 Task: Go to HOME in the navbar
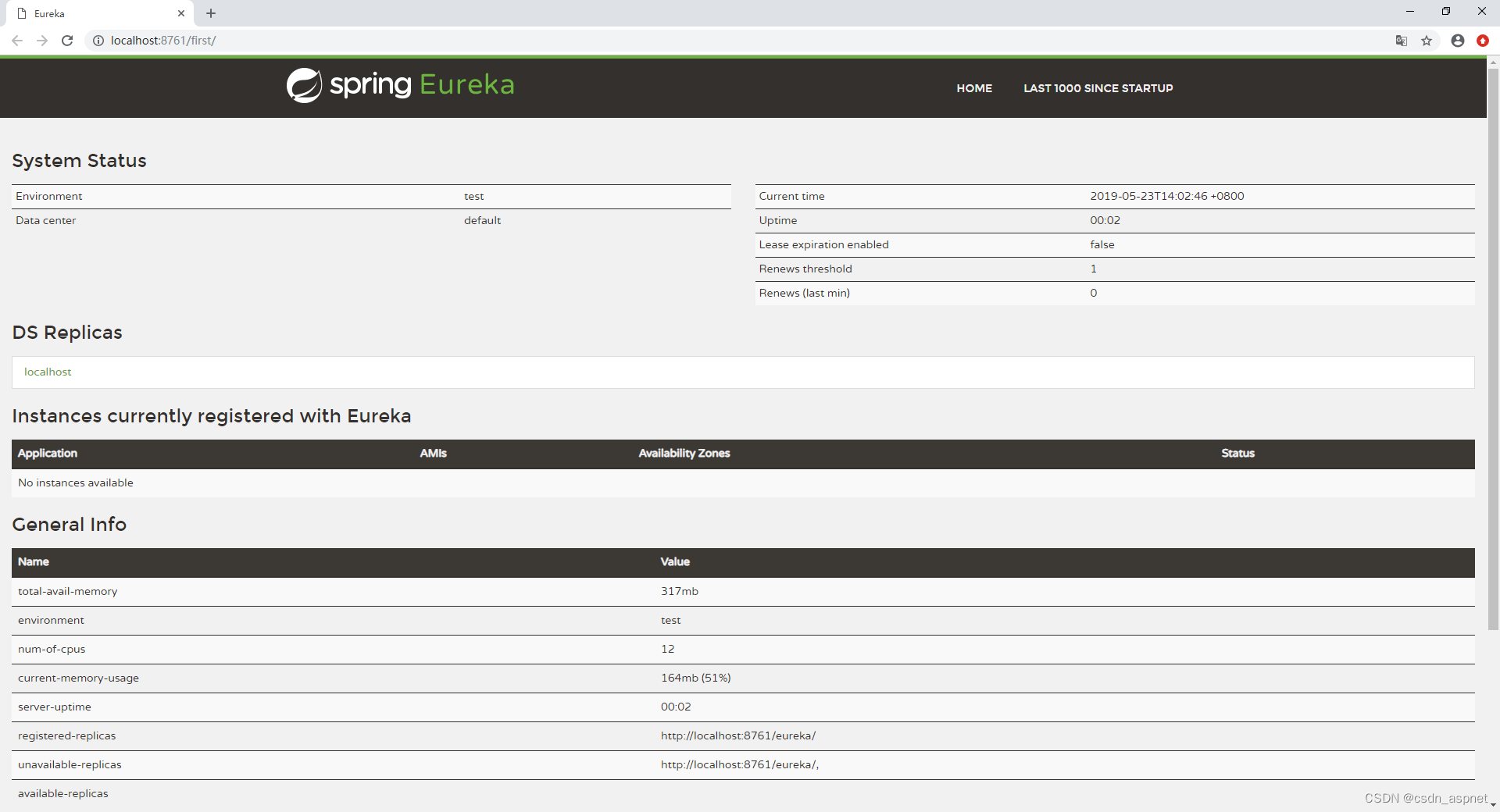[974, 88]
